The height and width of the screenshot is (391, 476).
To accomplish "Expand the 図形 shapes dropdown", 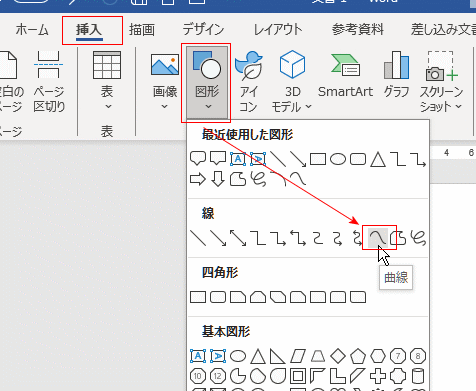I will tap(207, 83).
